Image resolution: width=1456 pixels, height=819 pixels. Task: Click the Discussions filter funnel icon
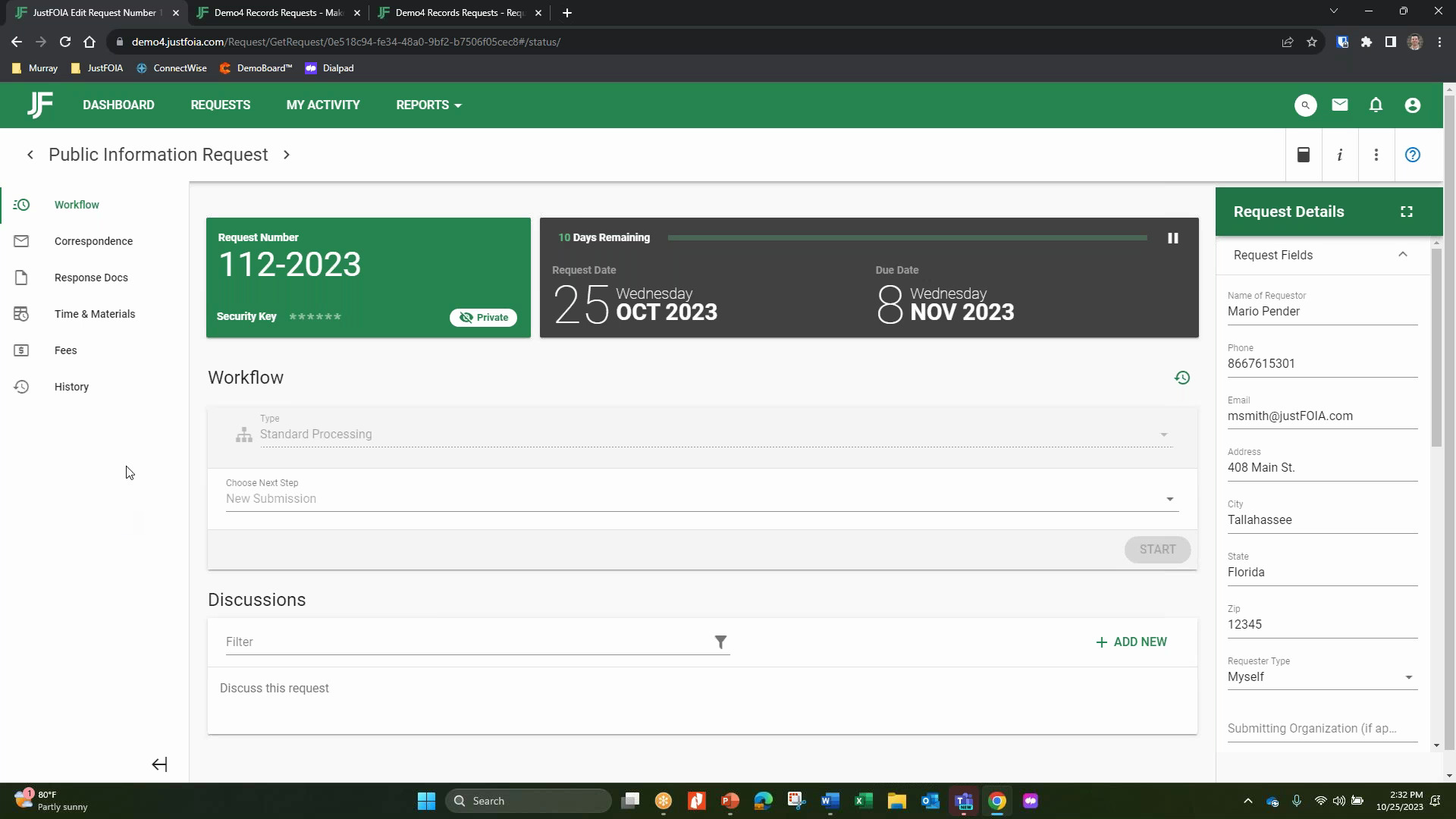tap(720, 642)
